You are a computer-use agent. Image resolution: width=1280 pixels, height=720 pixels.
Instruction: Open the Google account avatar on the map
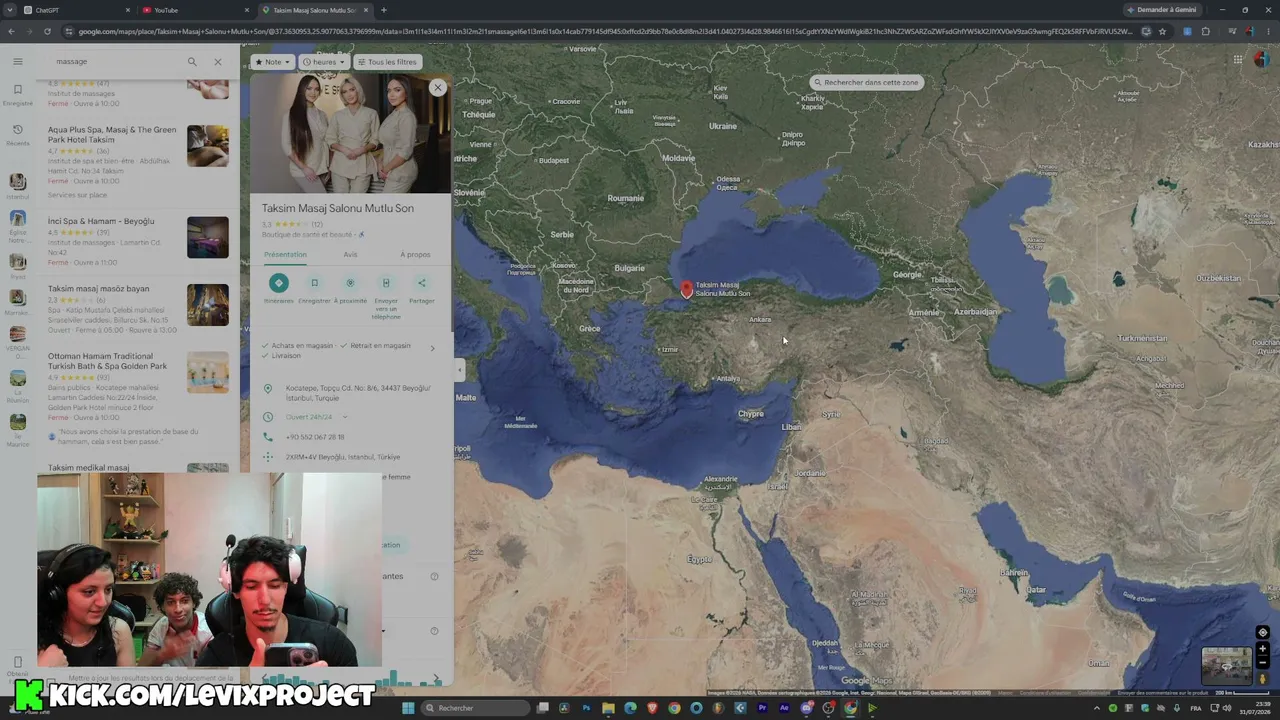[1262, 60]
